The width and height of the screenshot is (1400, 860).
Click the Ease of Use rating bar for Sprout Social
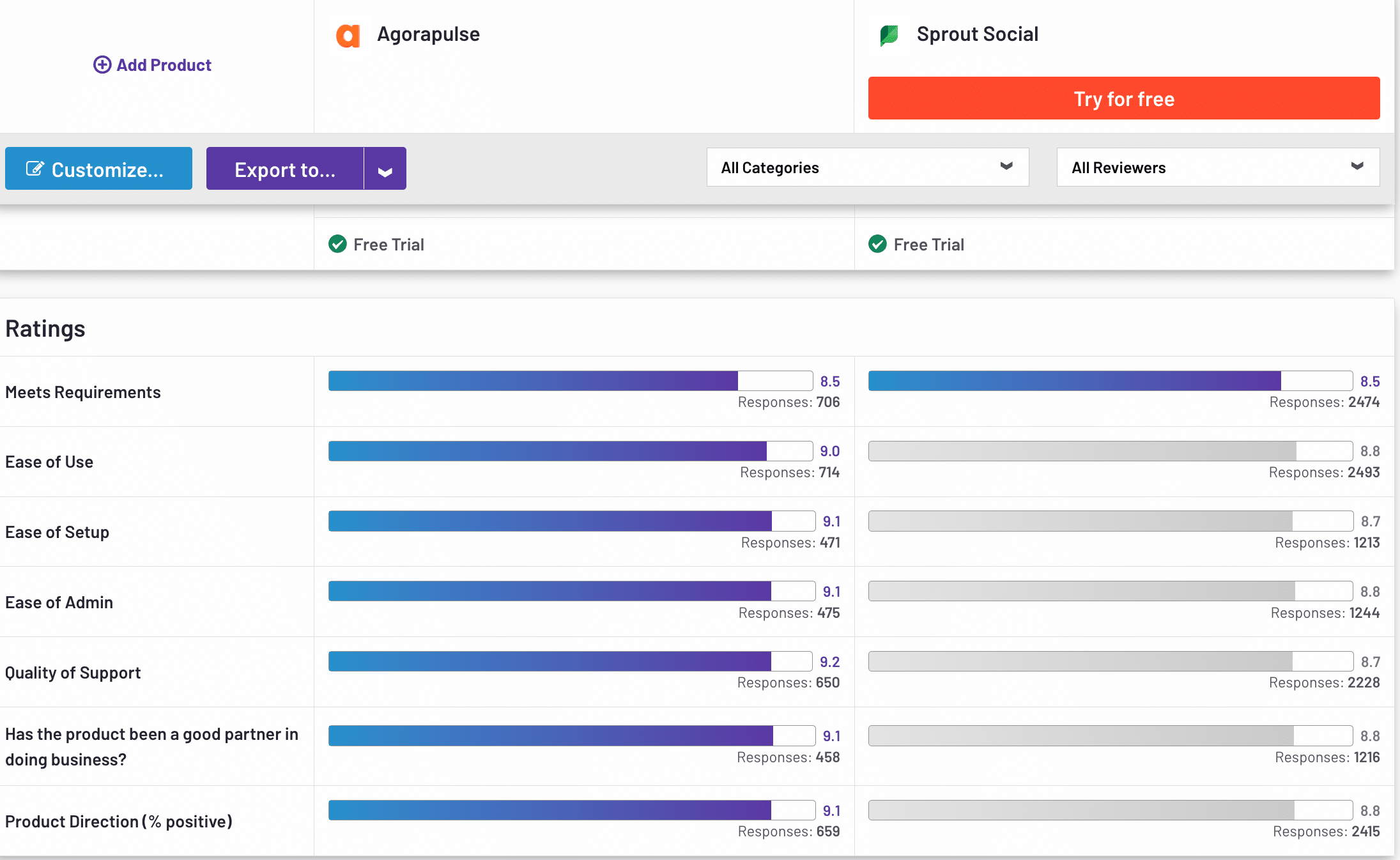click(x=1110, y=450)
